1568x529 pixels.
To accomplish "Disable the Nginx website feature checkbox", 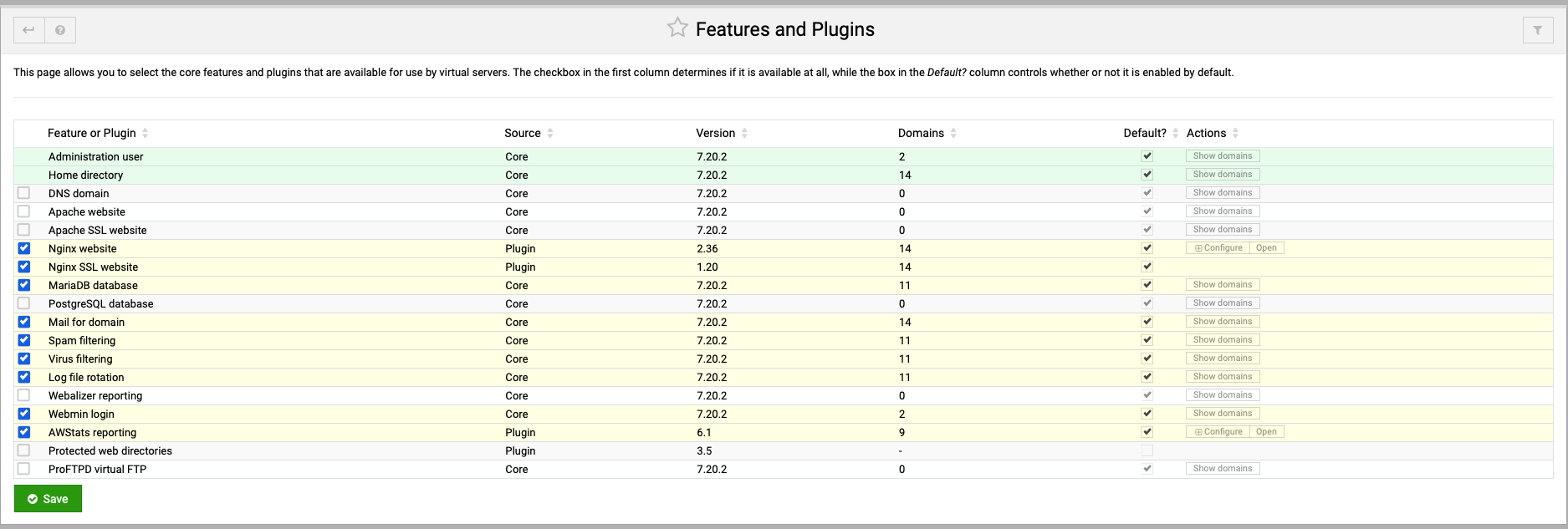I will click(23, 248).
